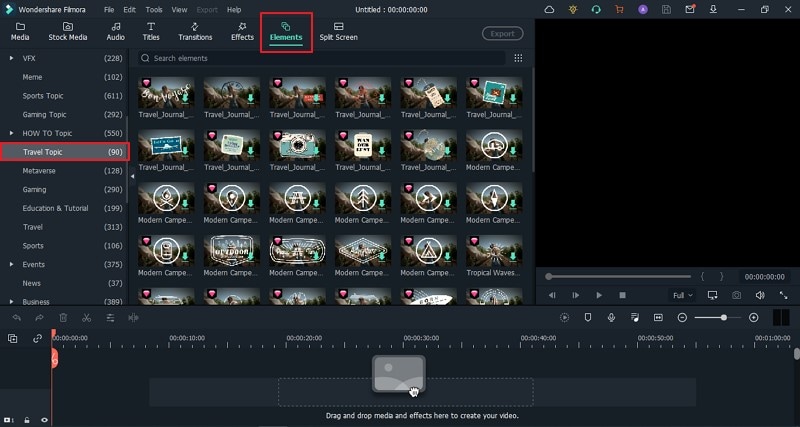Click the lightbulb tips icon
Viewport: 800px width, 427px height.
click(x=572, y=10)
